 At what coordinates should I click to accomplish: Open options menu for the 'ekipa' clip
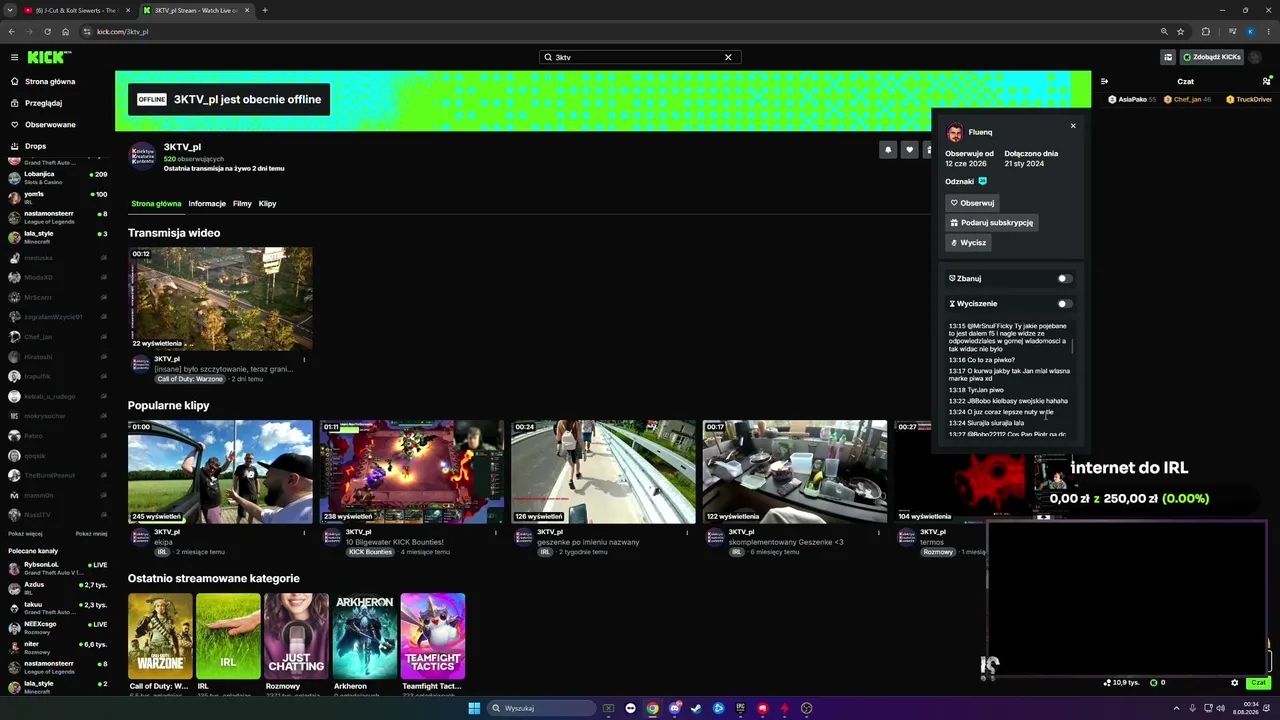(x=304, y=533)
